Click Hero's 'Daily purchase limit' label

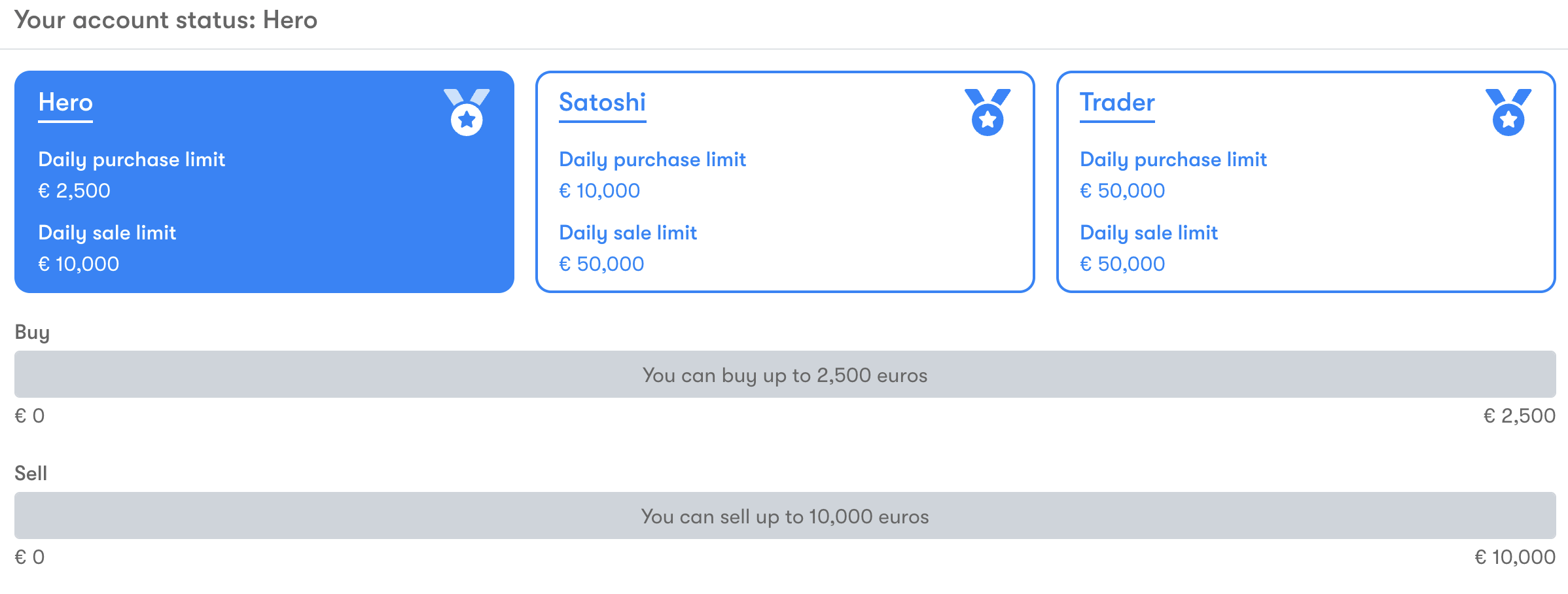pyautogui.click(x=132, y=160)
